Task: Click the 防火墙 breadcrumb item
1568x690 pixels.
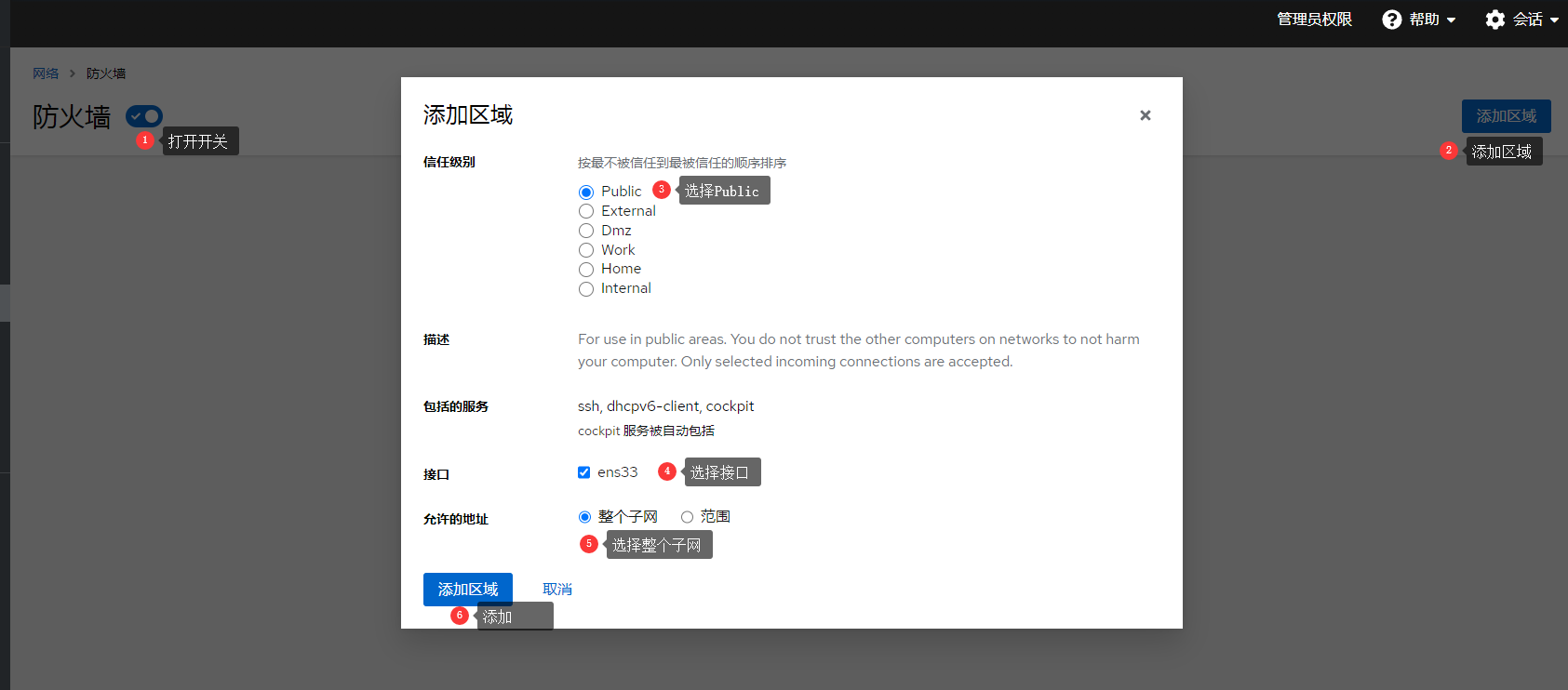Action: pyautogui.click(x=106, y=73)
